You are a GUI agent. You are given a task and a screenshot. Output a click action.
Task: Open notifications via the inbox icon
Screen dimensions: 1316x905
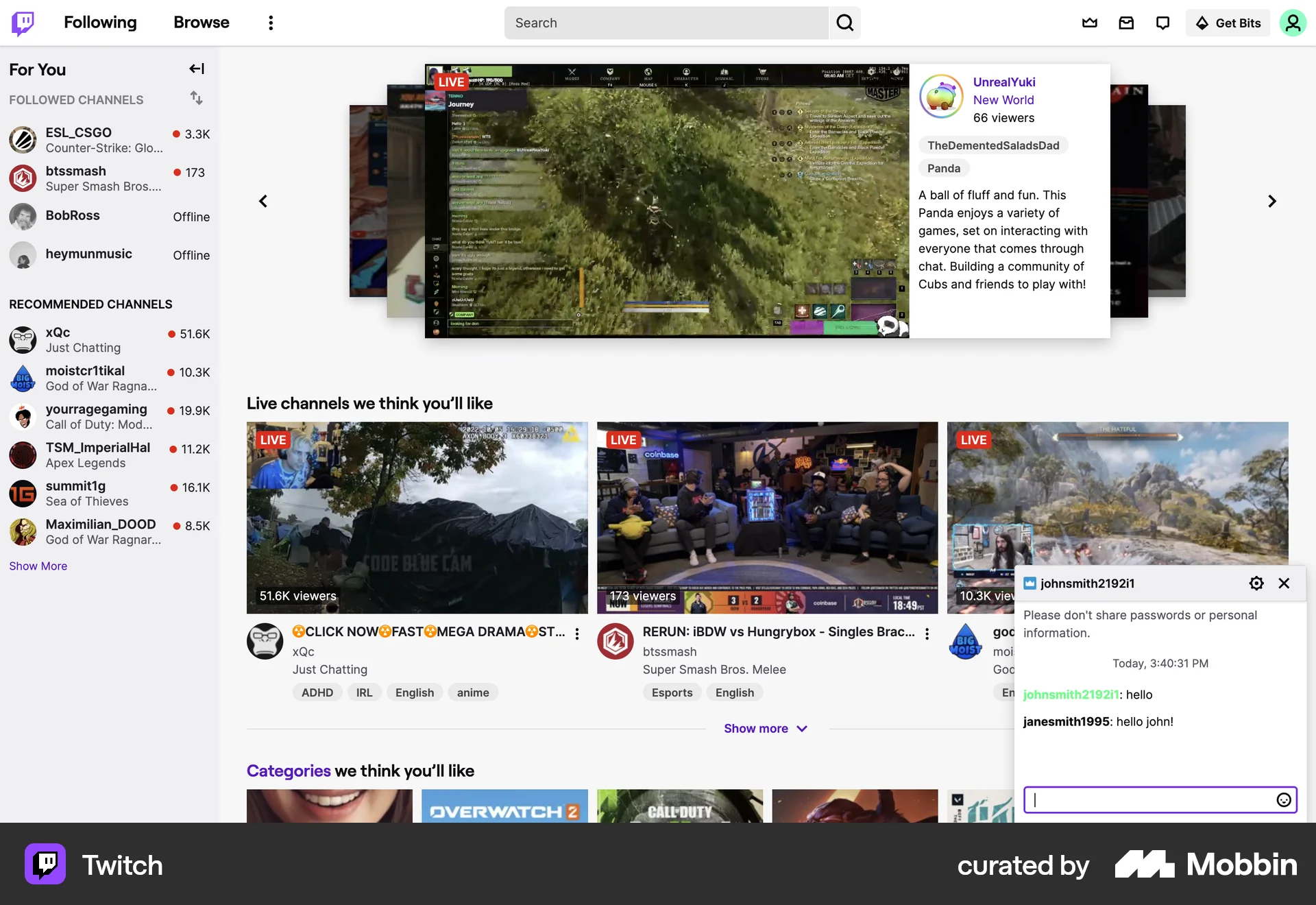(1126, 23)
